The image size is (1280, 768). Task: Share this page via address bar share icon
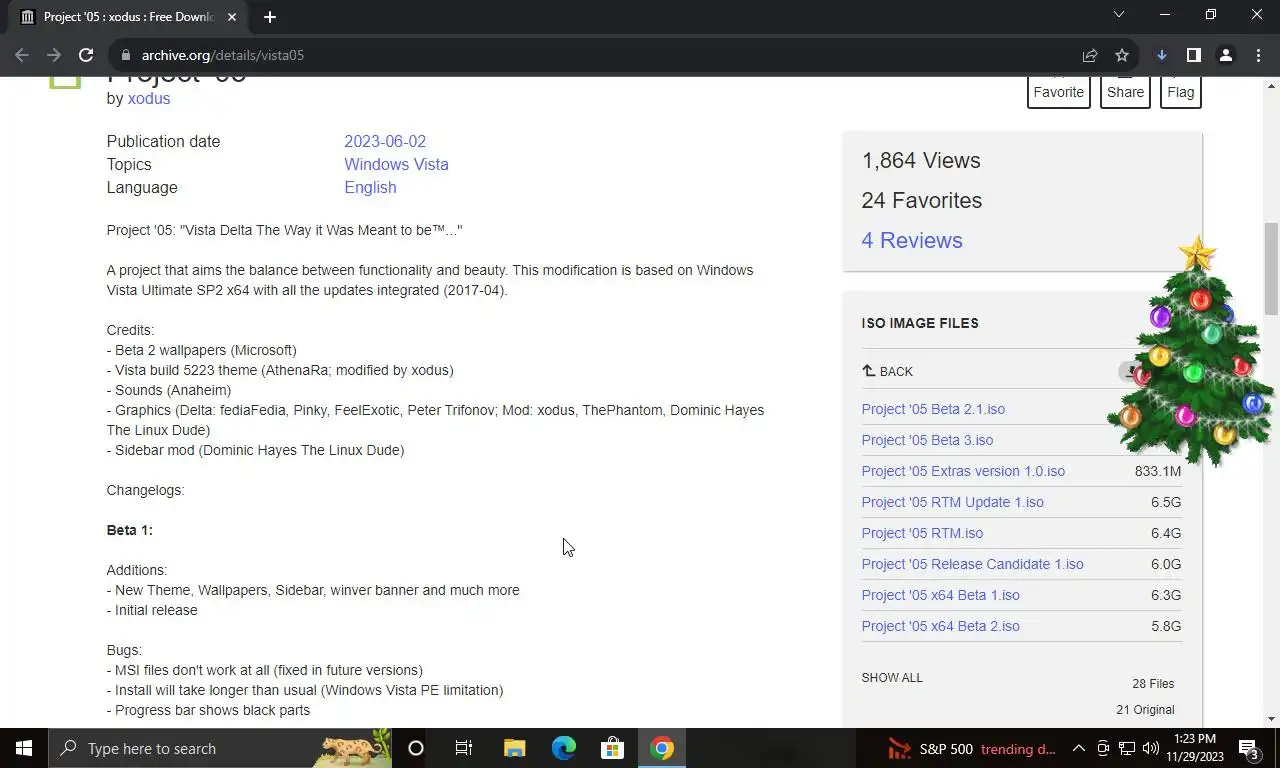[1090, 55]
